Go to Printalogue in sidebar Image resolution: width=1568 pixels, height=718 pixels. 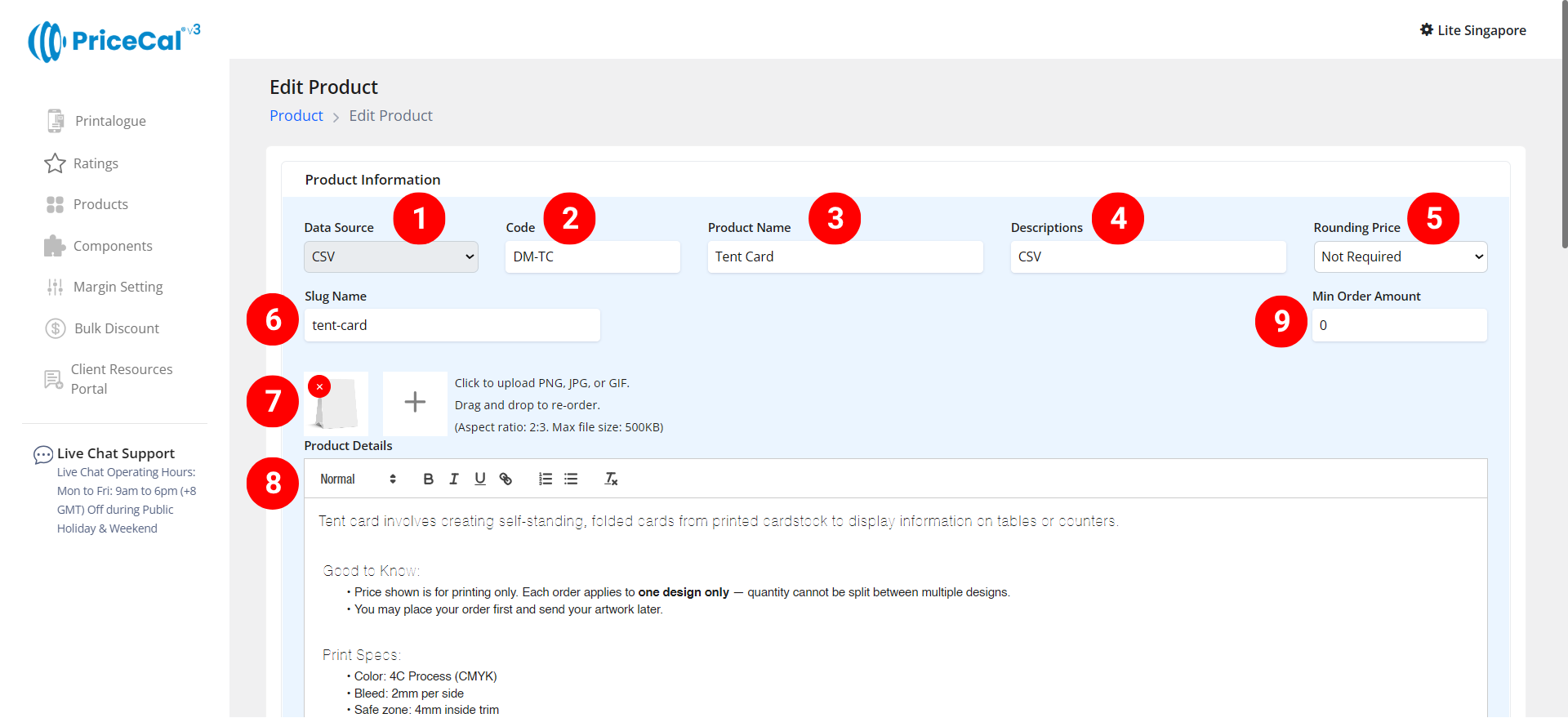click(x=110, y=121)
